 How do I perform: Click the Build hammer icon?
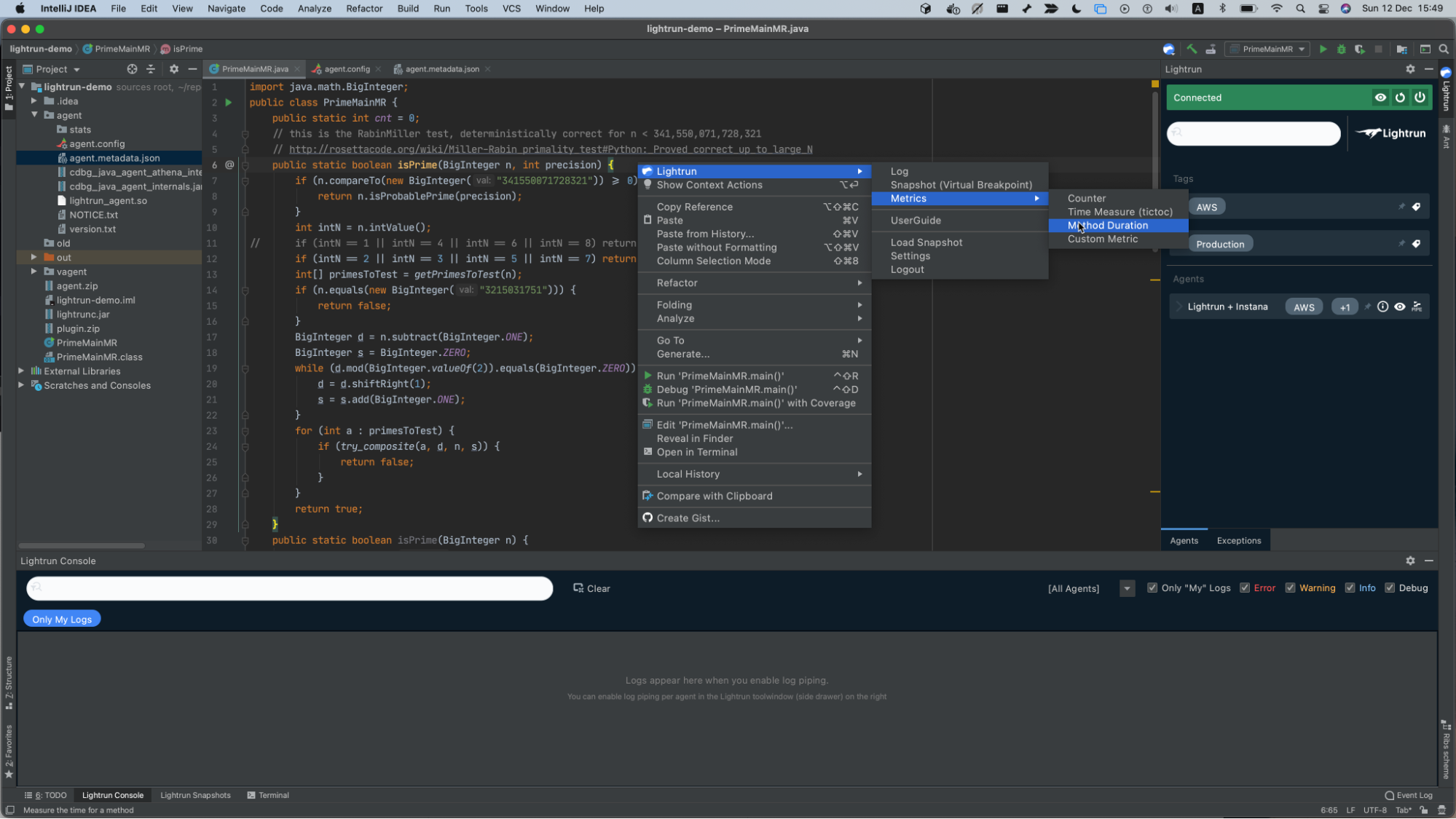tap(1192, 50)
